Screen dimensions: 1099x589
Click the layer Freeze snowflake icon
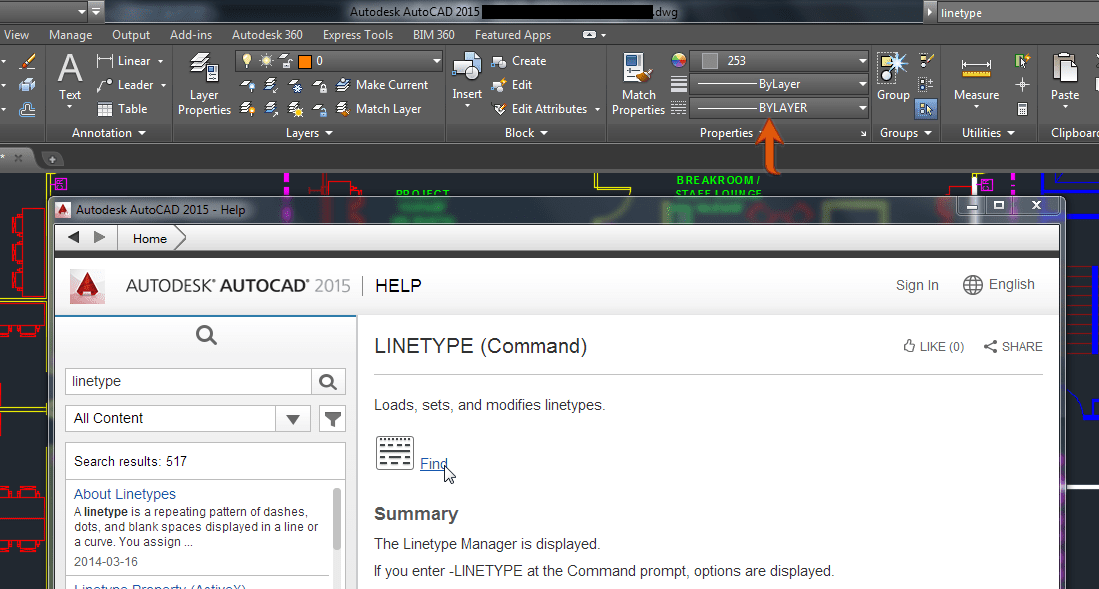tap(296, 86)
